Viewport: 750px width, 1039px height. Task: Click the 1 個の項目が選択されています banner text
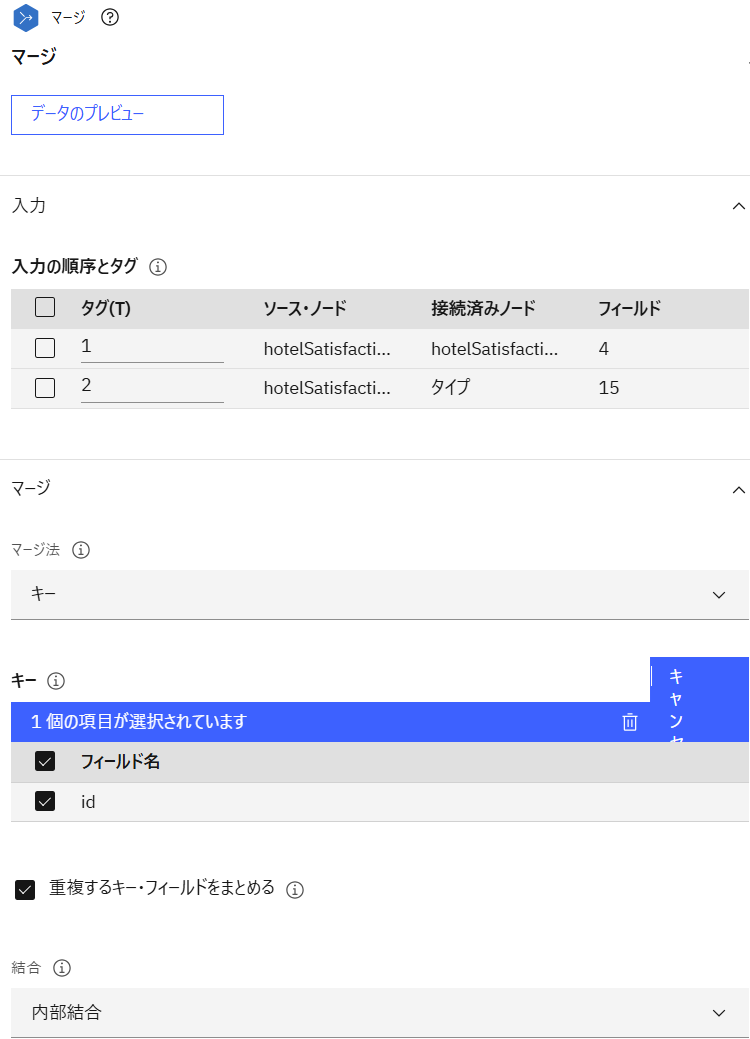coord(139,722)
